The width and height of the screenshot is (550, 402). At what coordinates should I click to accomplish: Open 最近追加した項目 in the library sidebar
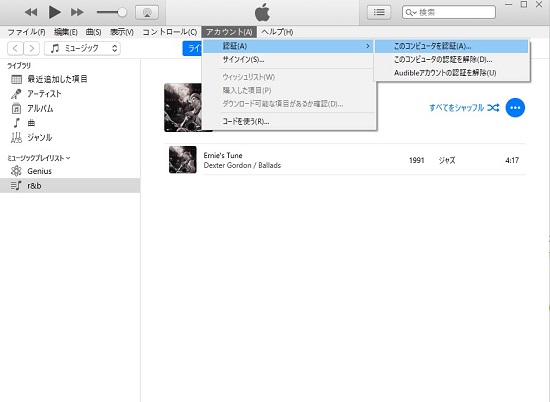70,79
